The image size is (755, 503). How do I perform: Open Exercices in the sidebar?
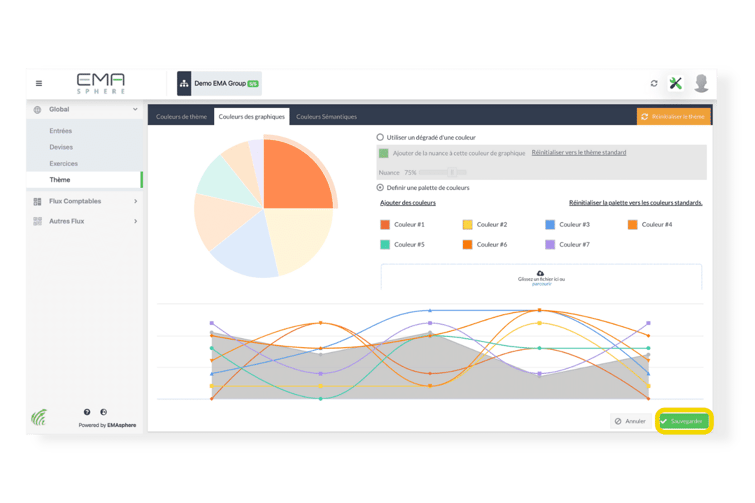(x=64, y=164)
